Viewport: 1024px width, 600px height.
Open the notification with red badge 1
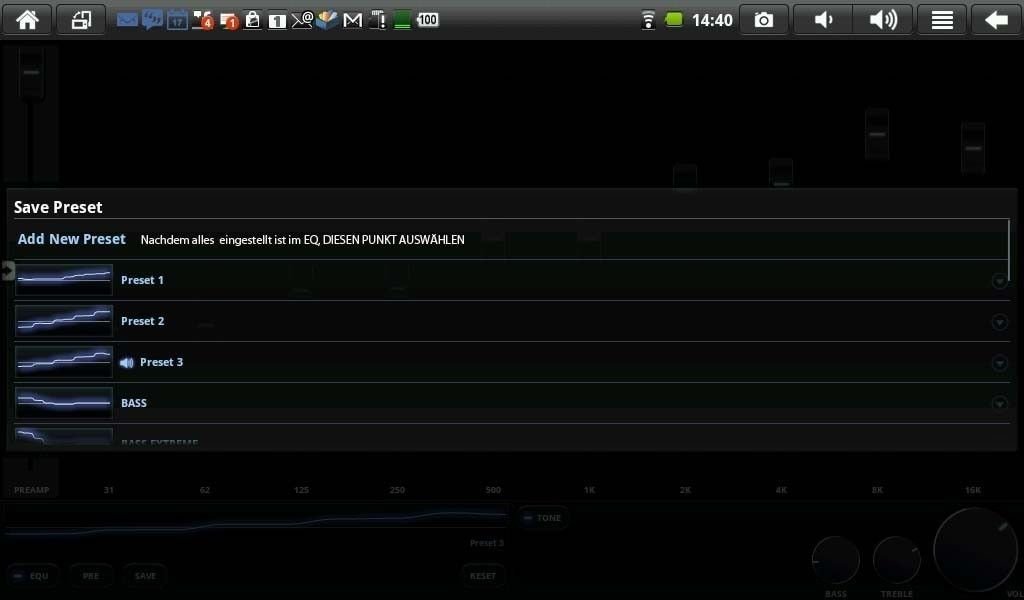[229, 20]
